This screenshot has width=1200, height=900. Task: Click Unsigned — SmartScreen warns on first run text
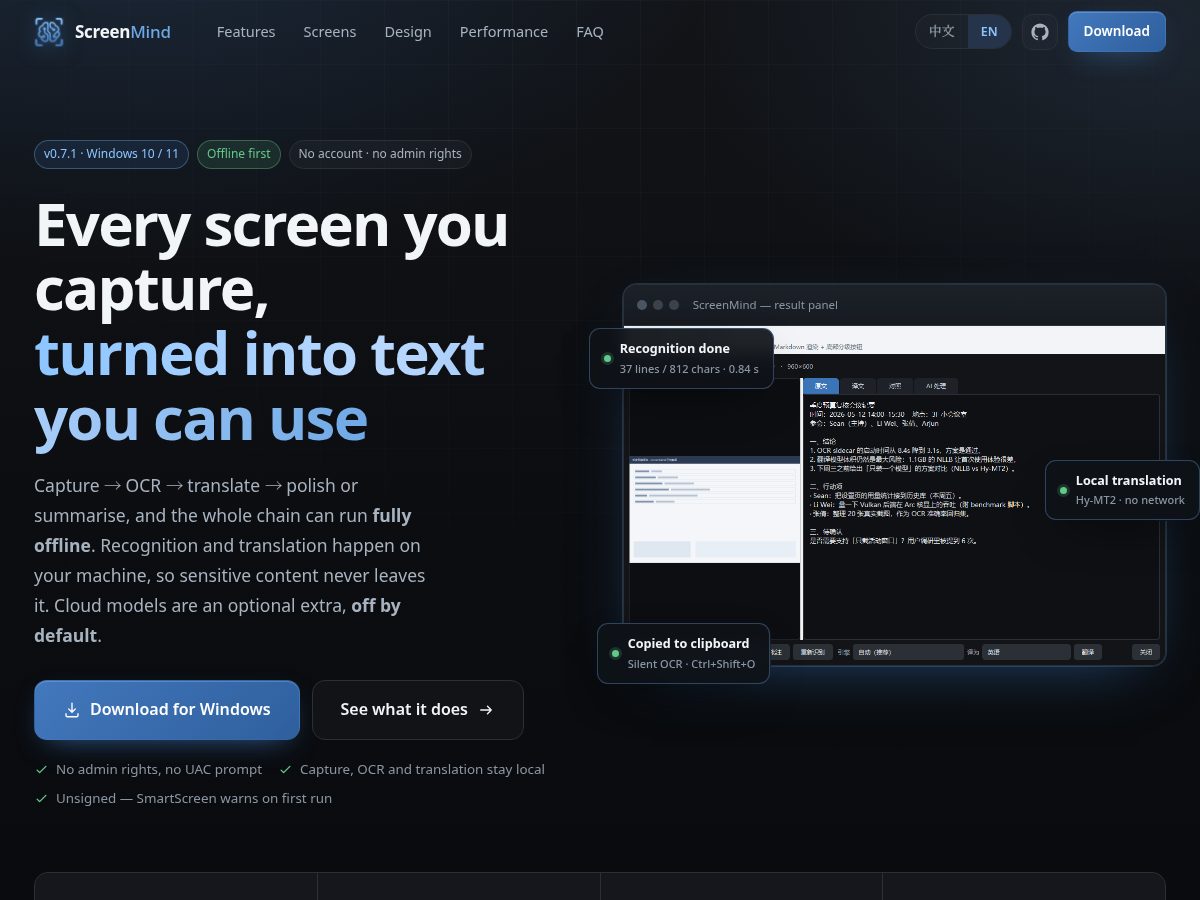coord(194,798)
